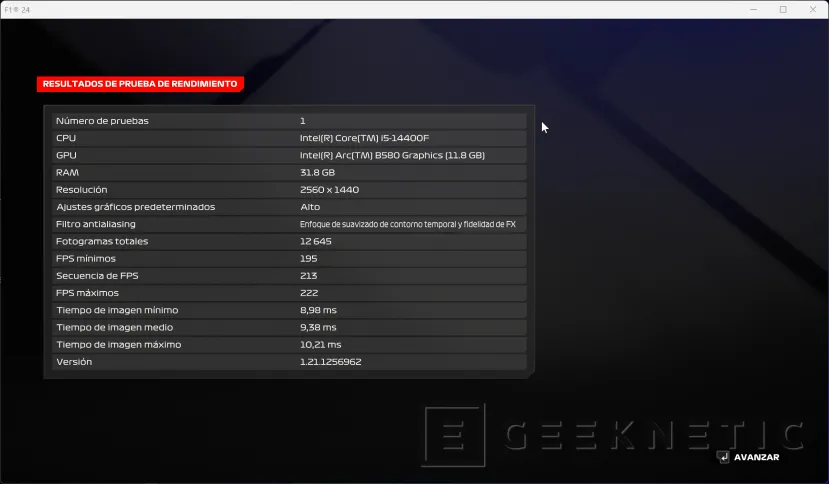The height and width of the screenshot is (484, 829).
Task: Click the GPU row label
Action: pyautogui.click(x=66, y=155)
